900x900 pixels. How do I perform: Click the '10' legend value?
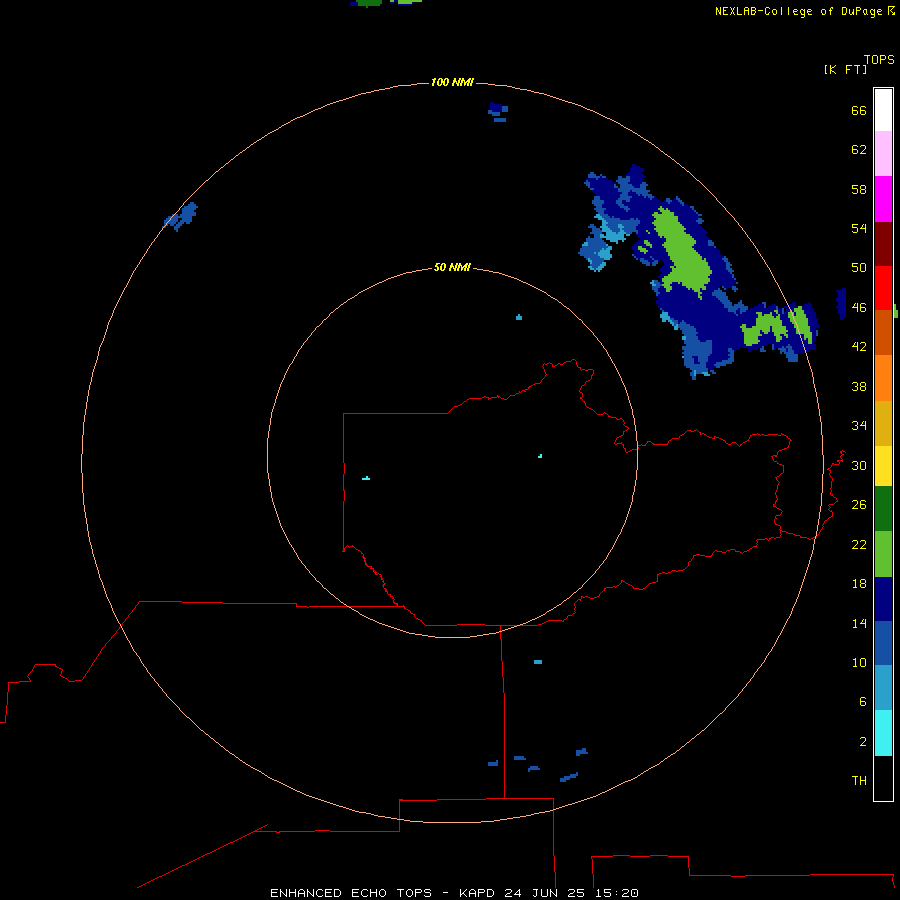click(859, 663)
